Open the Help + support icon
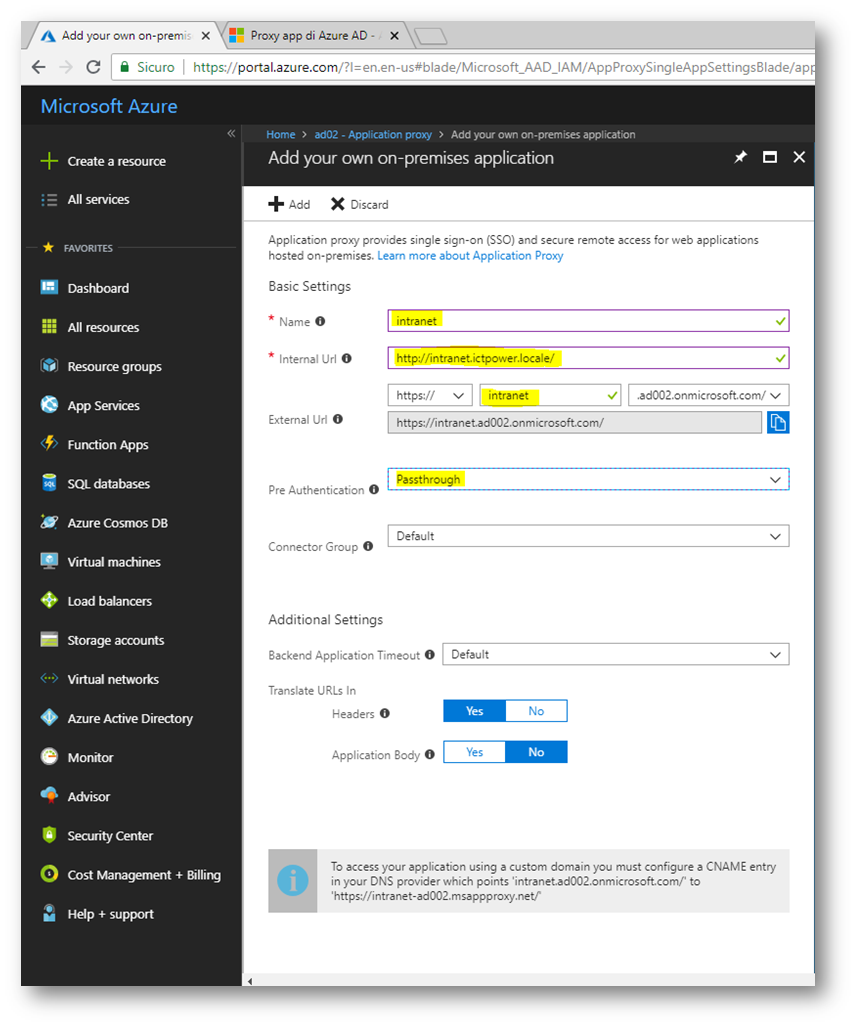 (x=49, y=913)
